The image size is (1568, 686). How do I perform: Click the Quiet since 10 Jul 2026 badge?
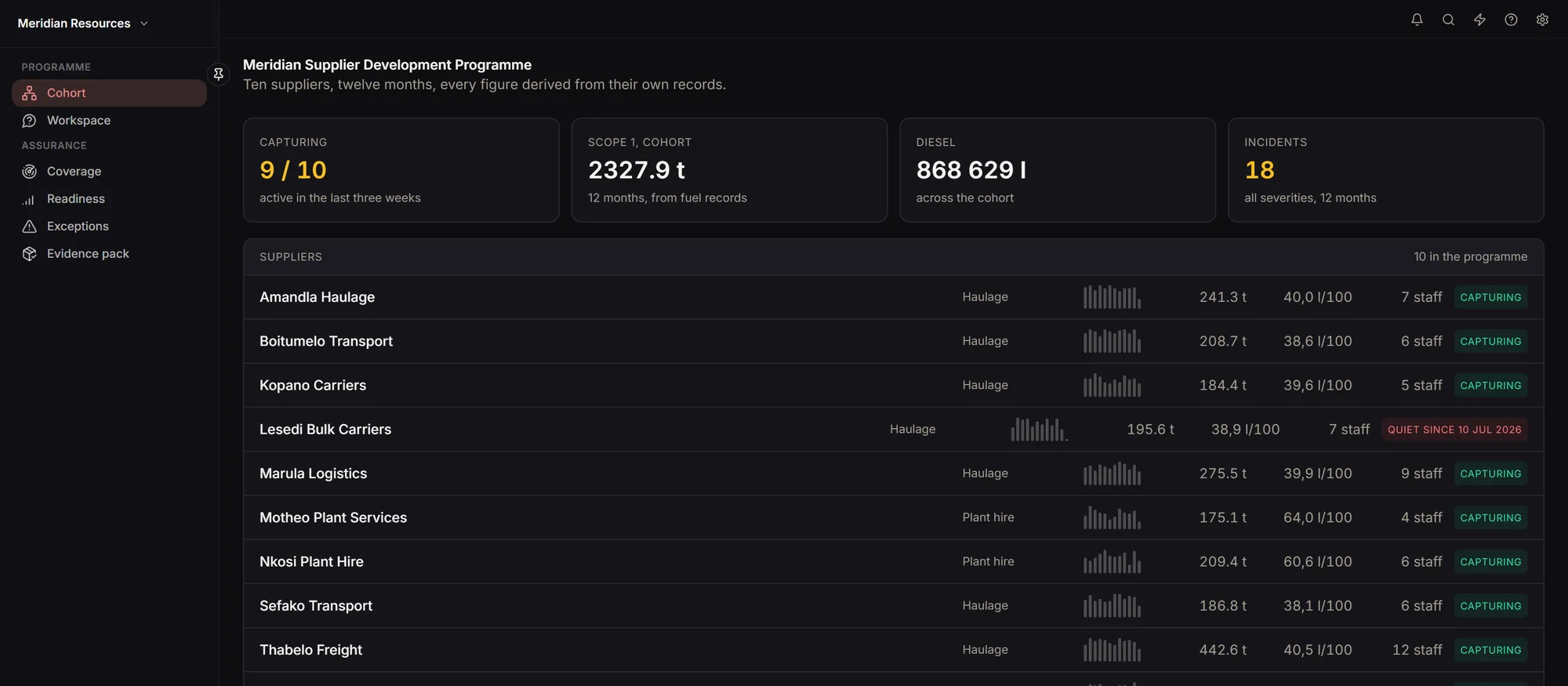pyautogui.click(x=1454, y=430)
